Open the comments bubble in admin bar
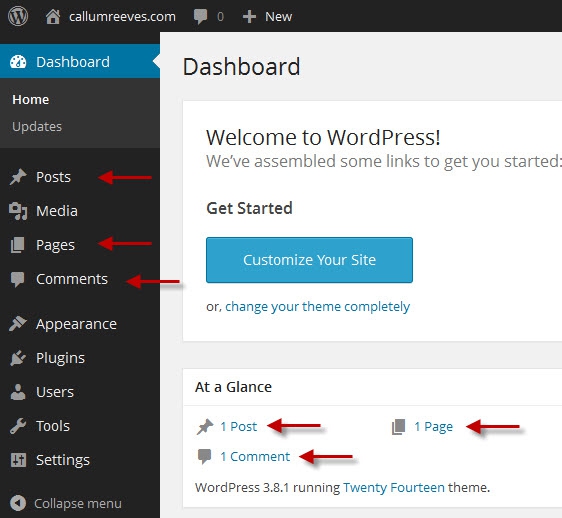The width and height of the screenshot is (562, 518). click(200, 16)
